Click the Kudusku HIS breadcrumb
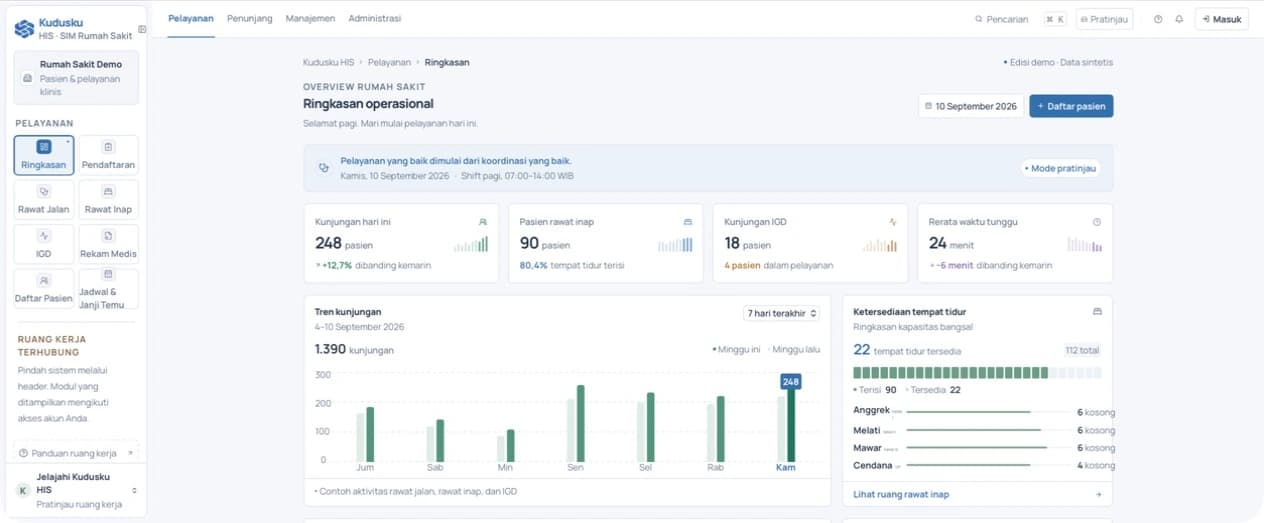1264x523 pixels. [329, 62]
